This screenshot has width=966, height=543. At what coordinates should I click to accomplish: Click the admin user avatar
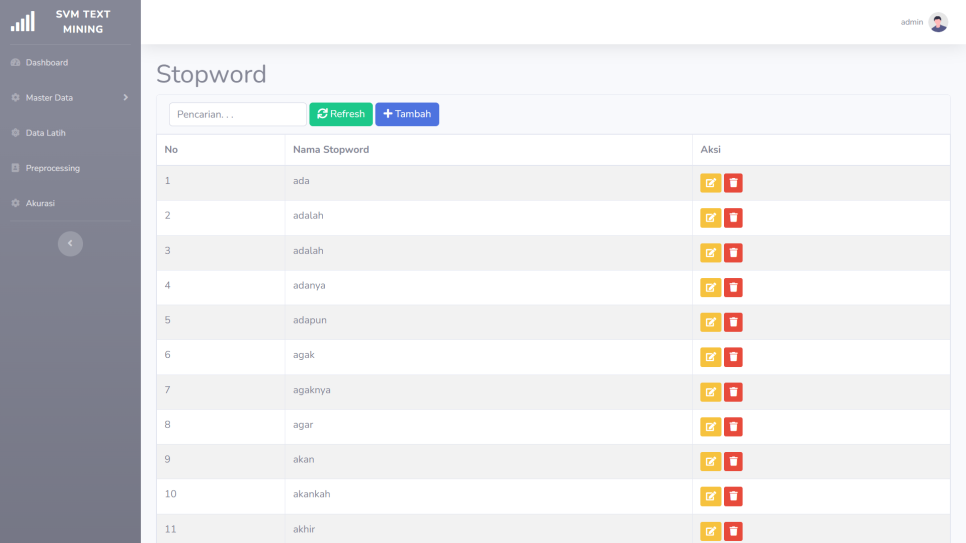point(938,22)
